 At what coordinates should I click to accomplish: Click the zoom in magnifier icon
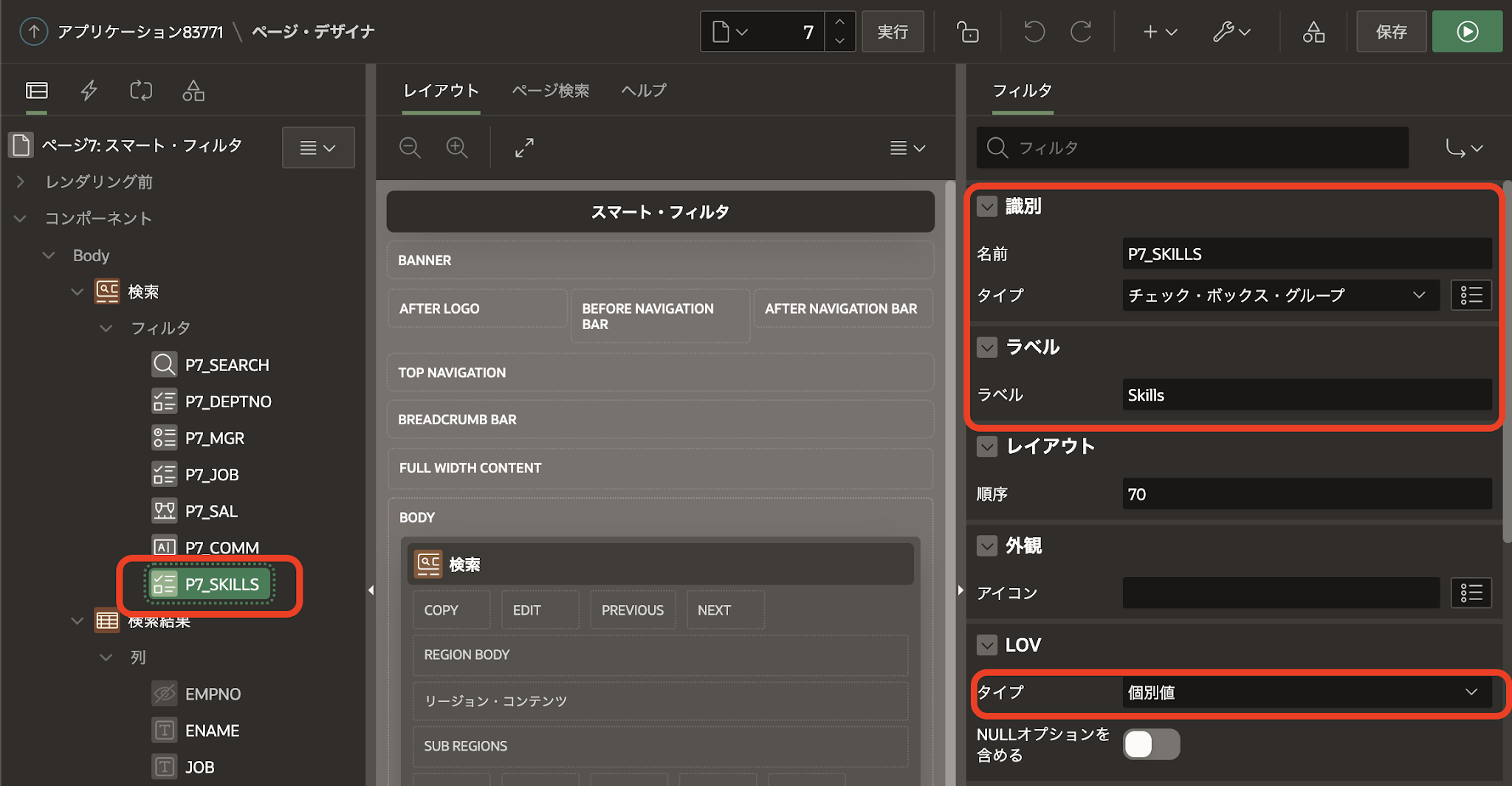457,148
